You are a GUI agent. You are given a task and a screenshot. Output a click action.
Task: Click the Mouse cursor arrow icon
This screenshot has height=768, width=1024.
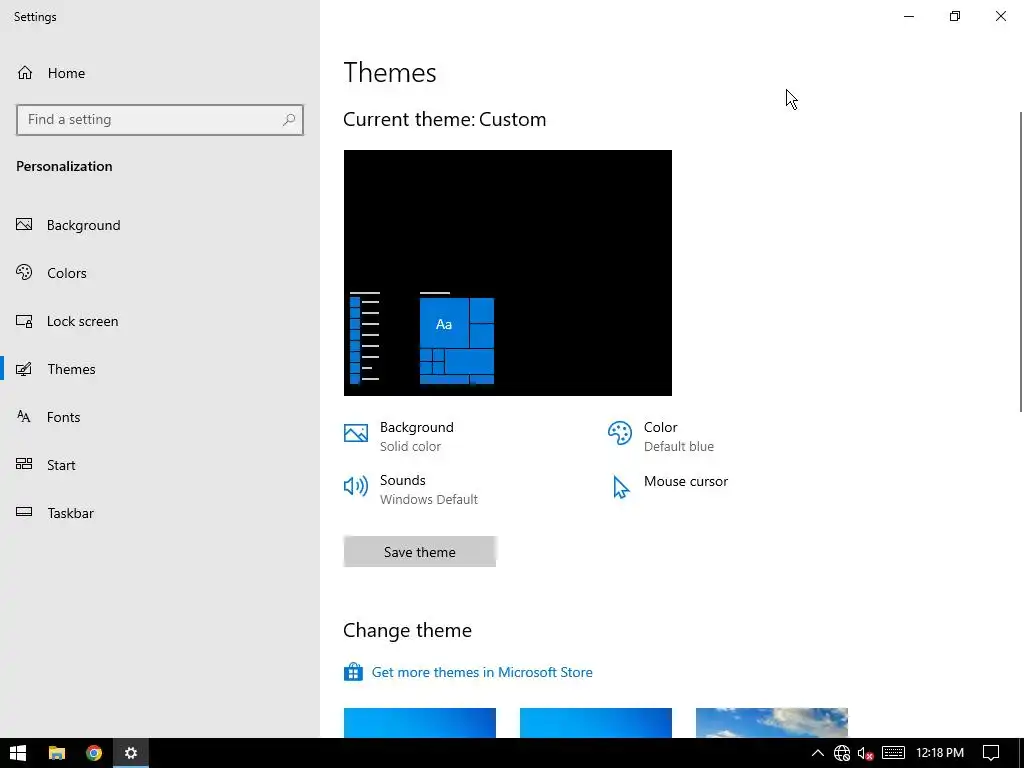620,487
